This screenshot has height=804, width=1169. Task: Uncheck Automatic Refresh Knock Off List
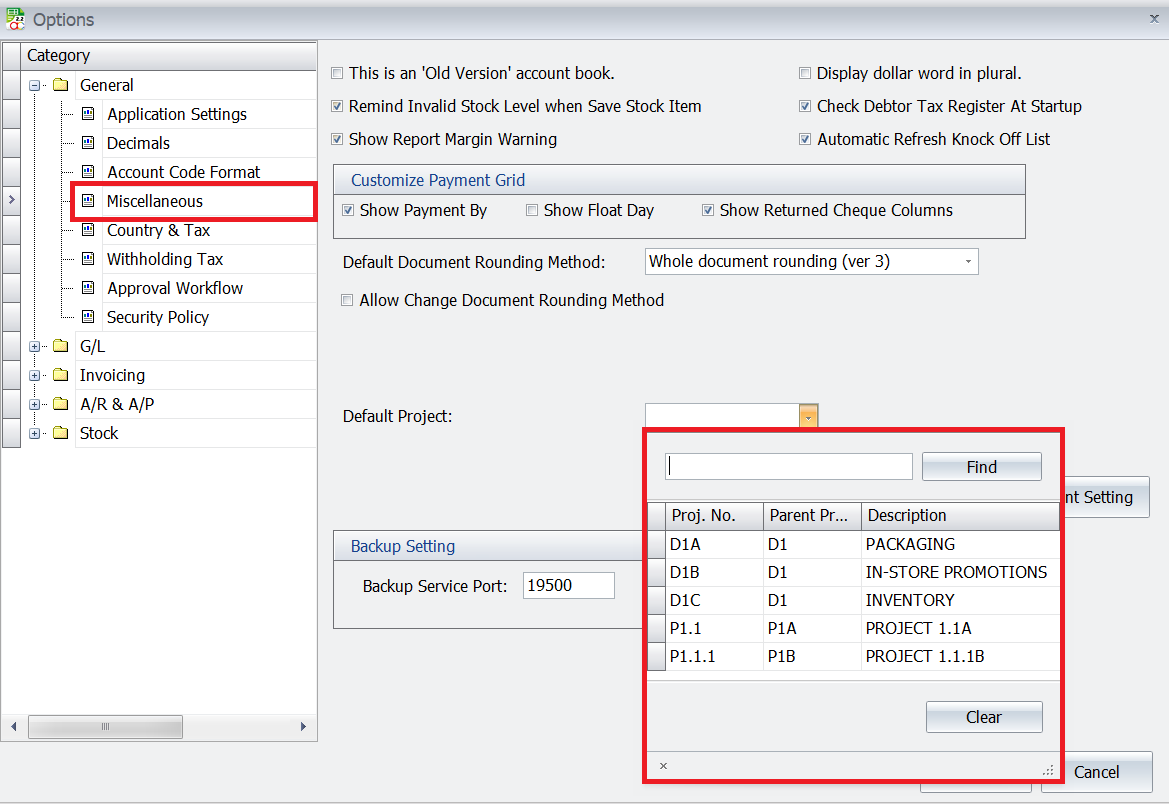pos(806,140)
